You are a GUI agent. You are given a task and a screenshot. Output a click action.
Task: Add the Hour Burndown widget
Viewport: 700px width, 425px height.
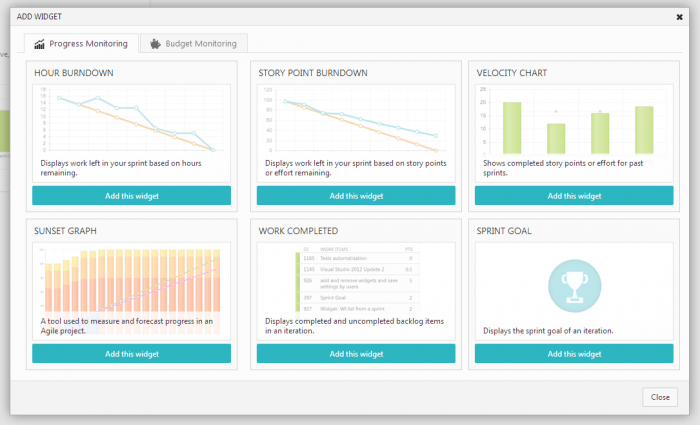131,195
